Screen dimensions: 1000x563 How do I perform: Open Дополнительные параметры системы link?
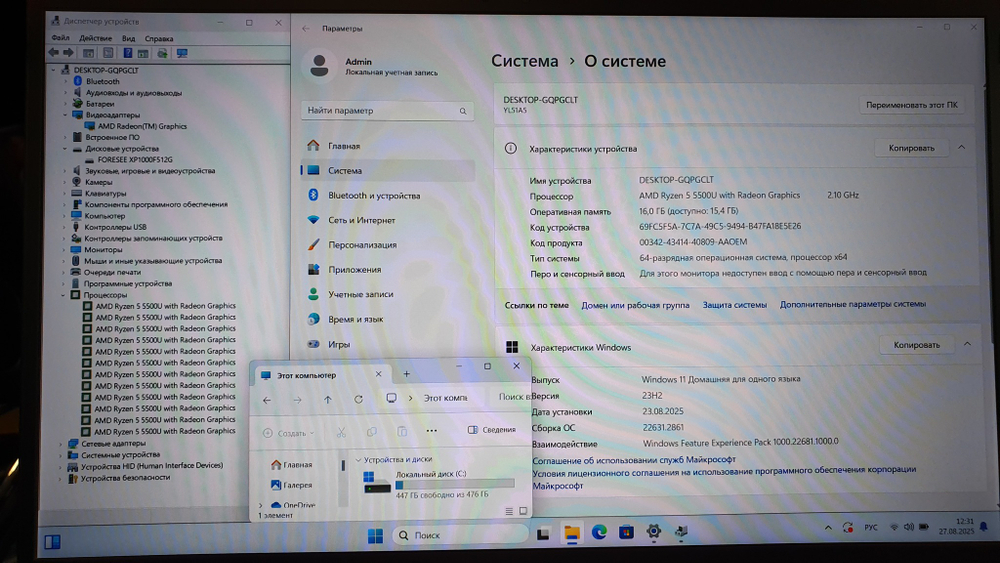(x=853, y=304)
